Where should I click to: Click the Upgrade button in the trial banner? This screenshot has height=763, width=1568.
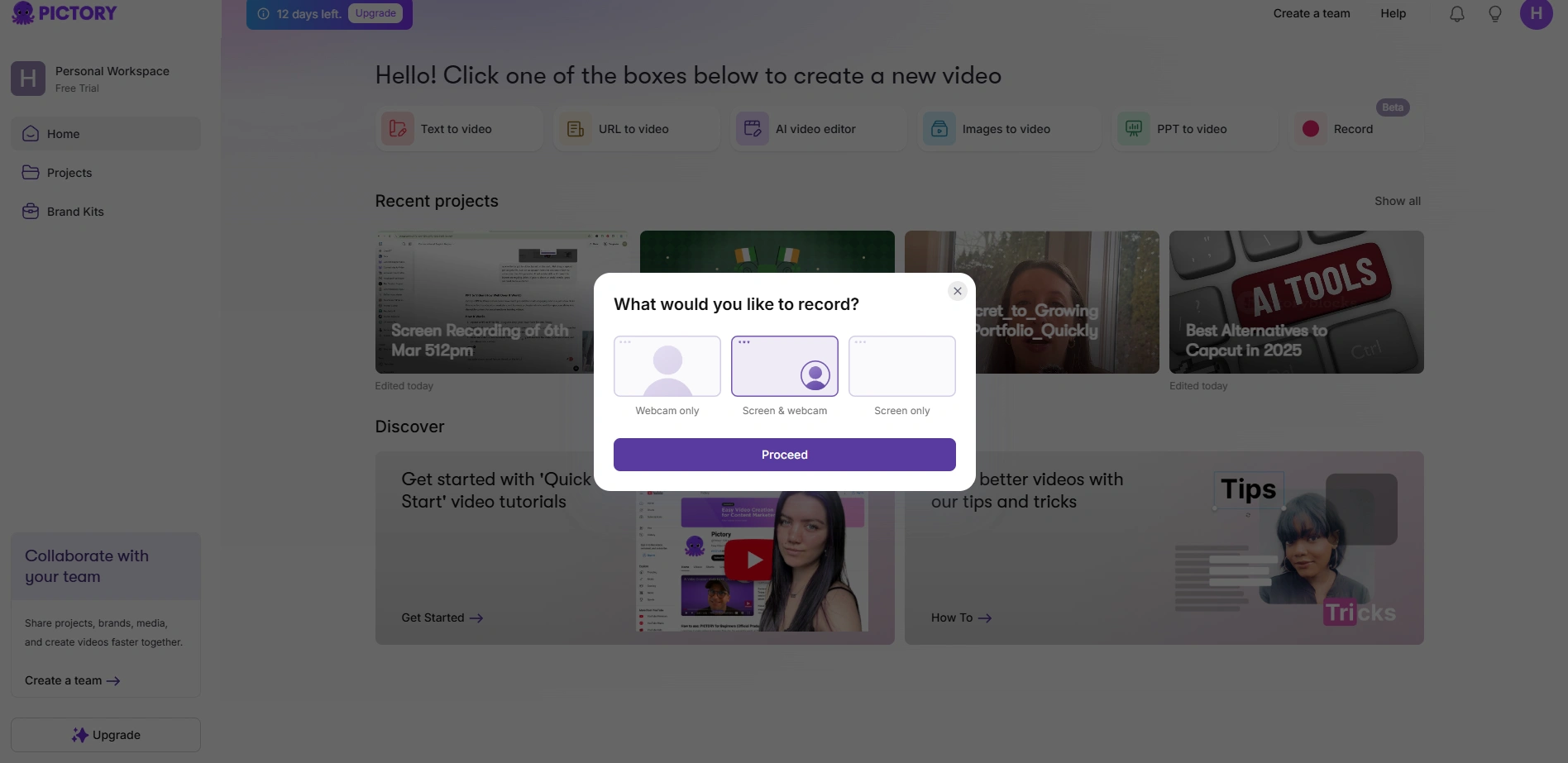[375, 13]
